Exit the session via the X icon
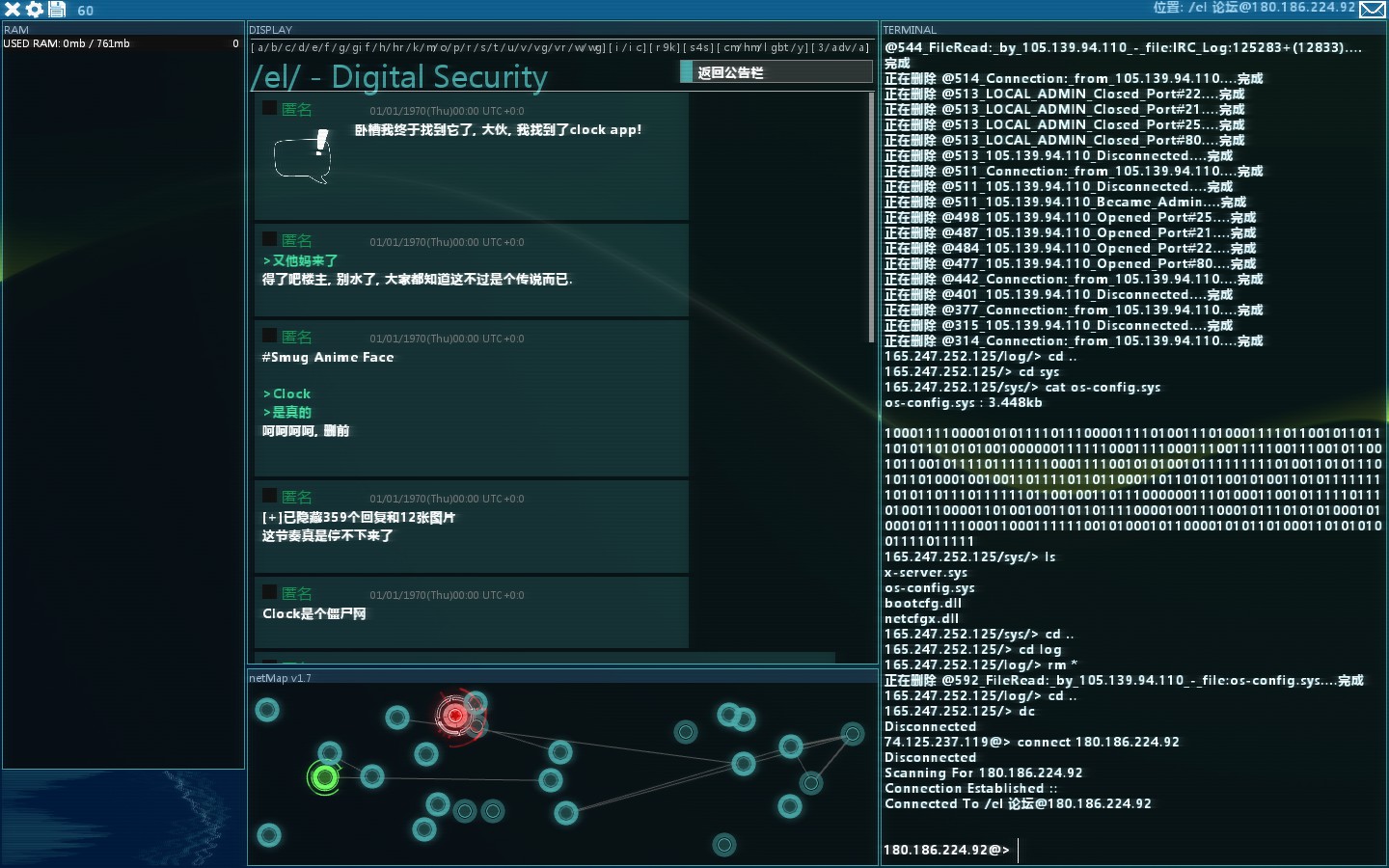This screenshot has width=1389, height=868. (11, 12)
